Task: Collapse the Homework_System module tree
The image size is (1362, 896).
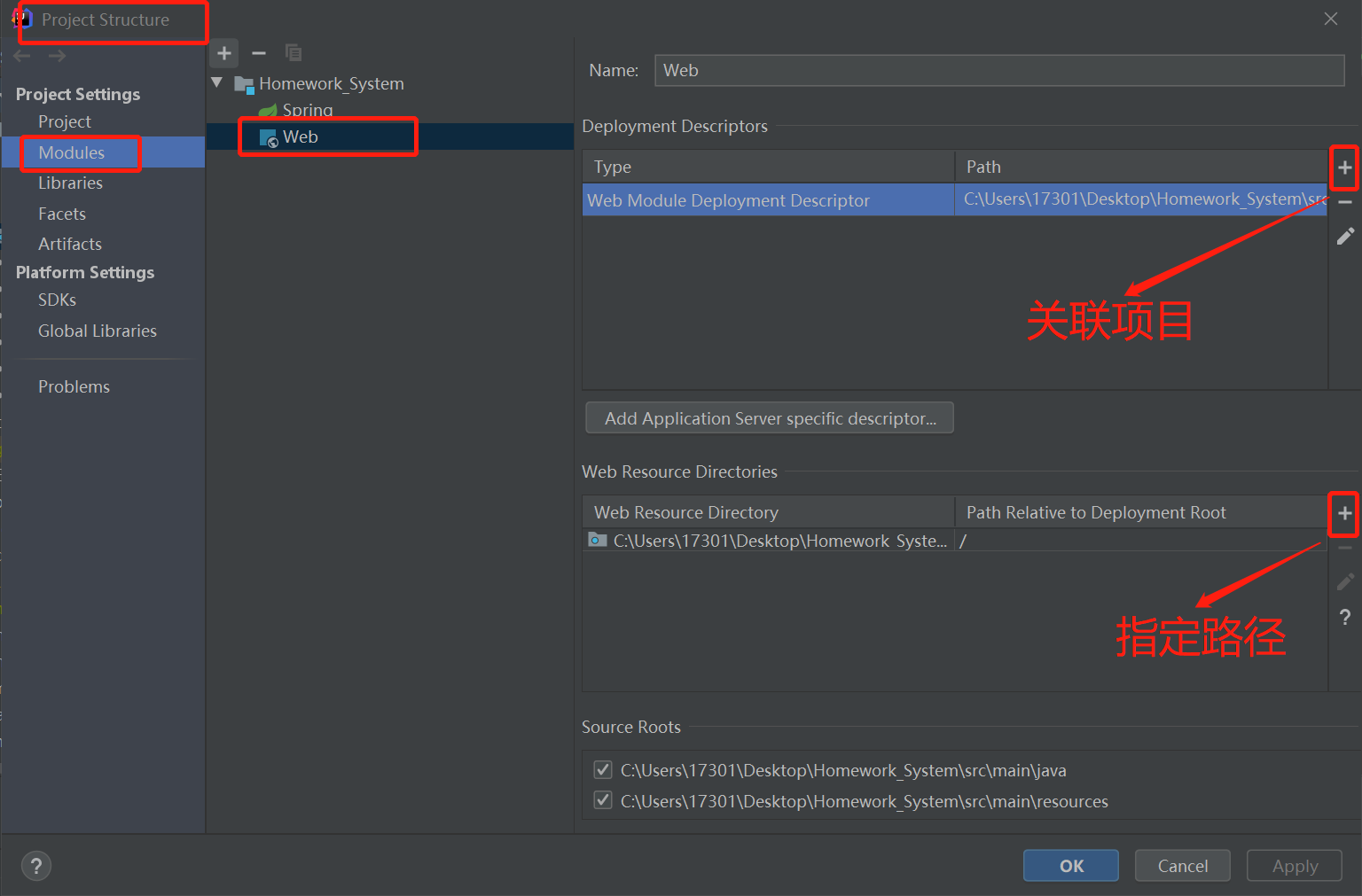Action: (x=217, y=82)
